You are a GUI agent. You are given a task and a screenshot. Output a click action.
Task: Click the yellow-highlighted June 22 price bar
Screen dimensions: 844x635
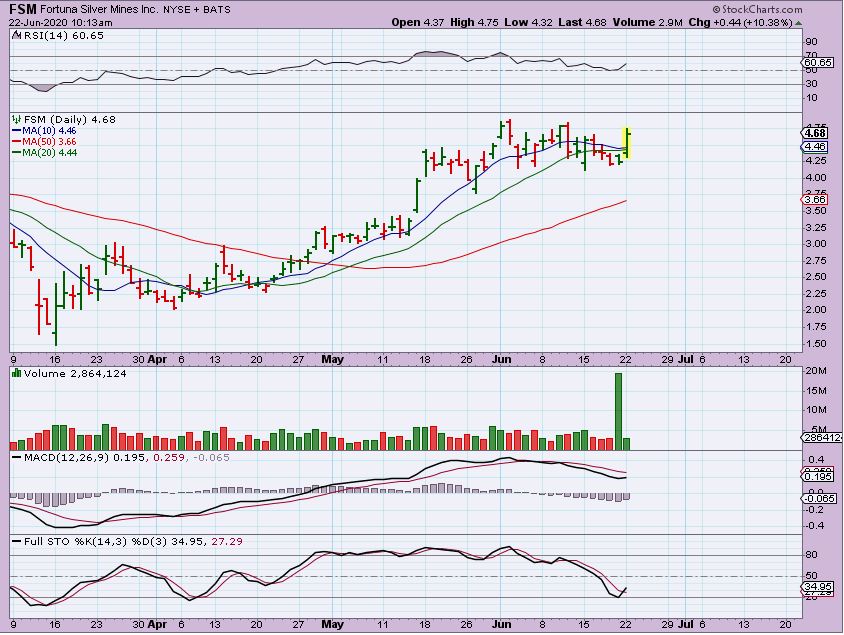point(627,143)
